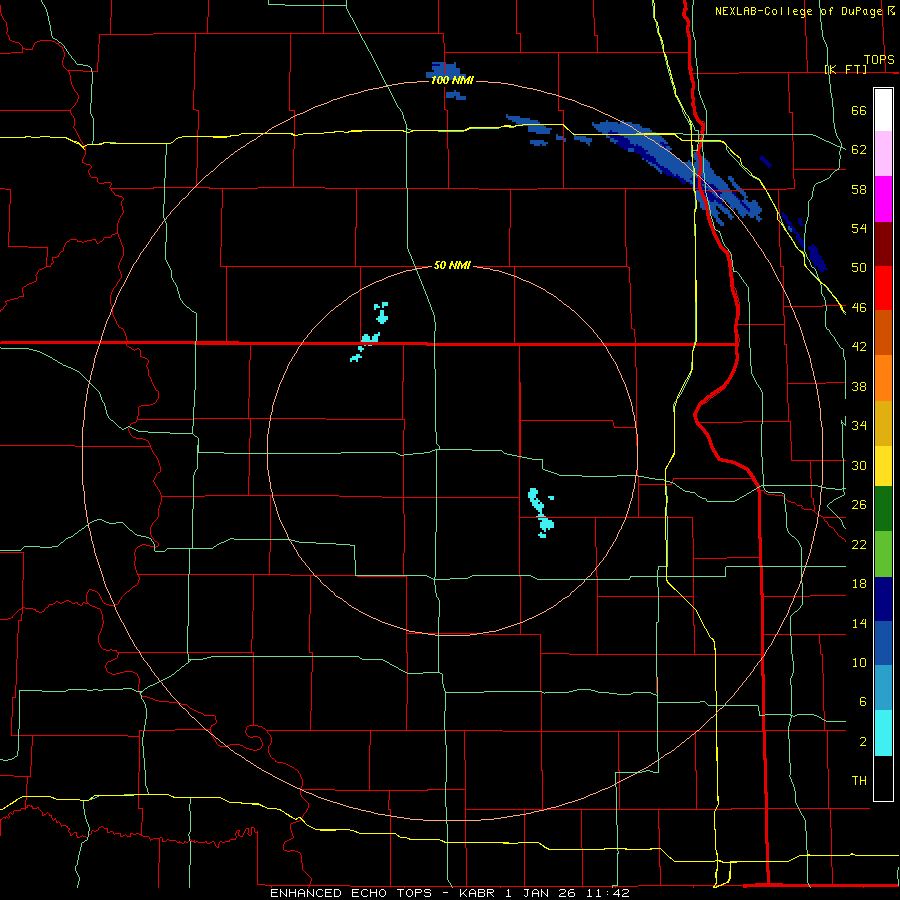Click the 10 scale value

(859, 662)
